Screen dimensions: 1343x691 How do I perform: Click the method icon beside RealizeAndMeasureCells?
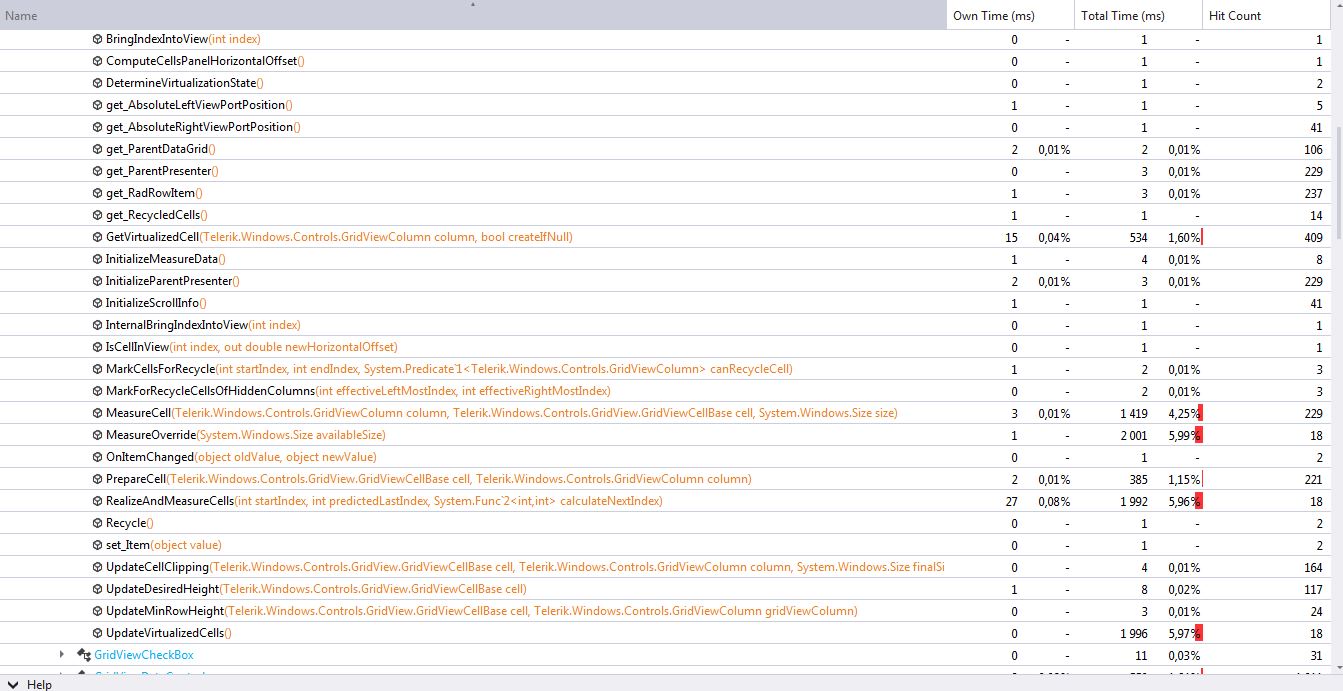coord(97,501)
